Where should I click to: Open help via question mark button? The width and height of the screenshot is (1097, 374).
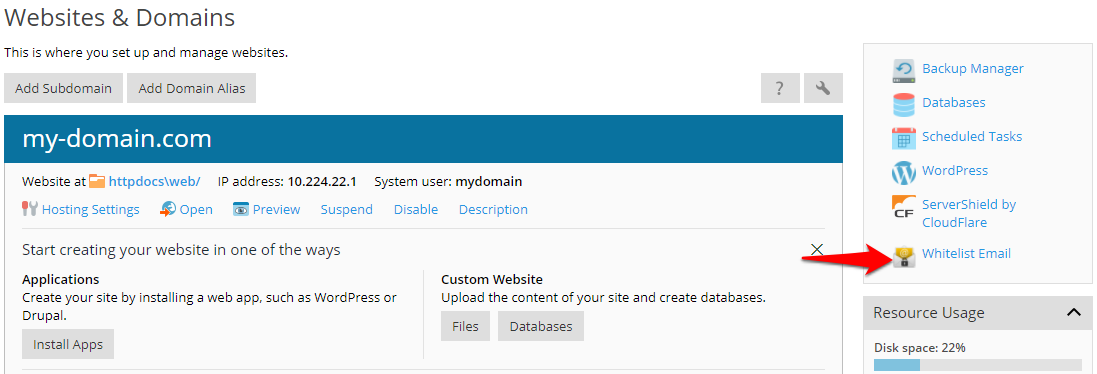click(780, 88)
